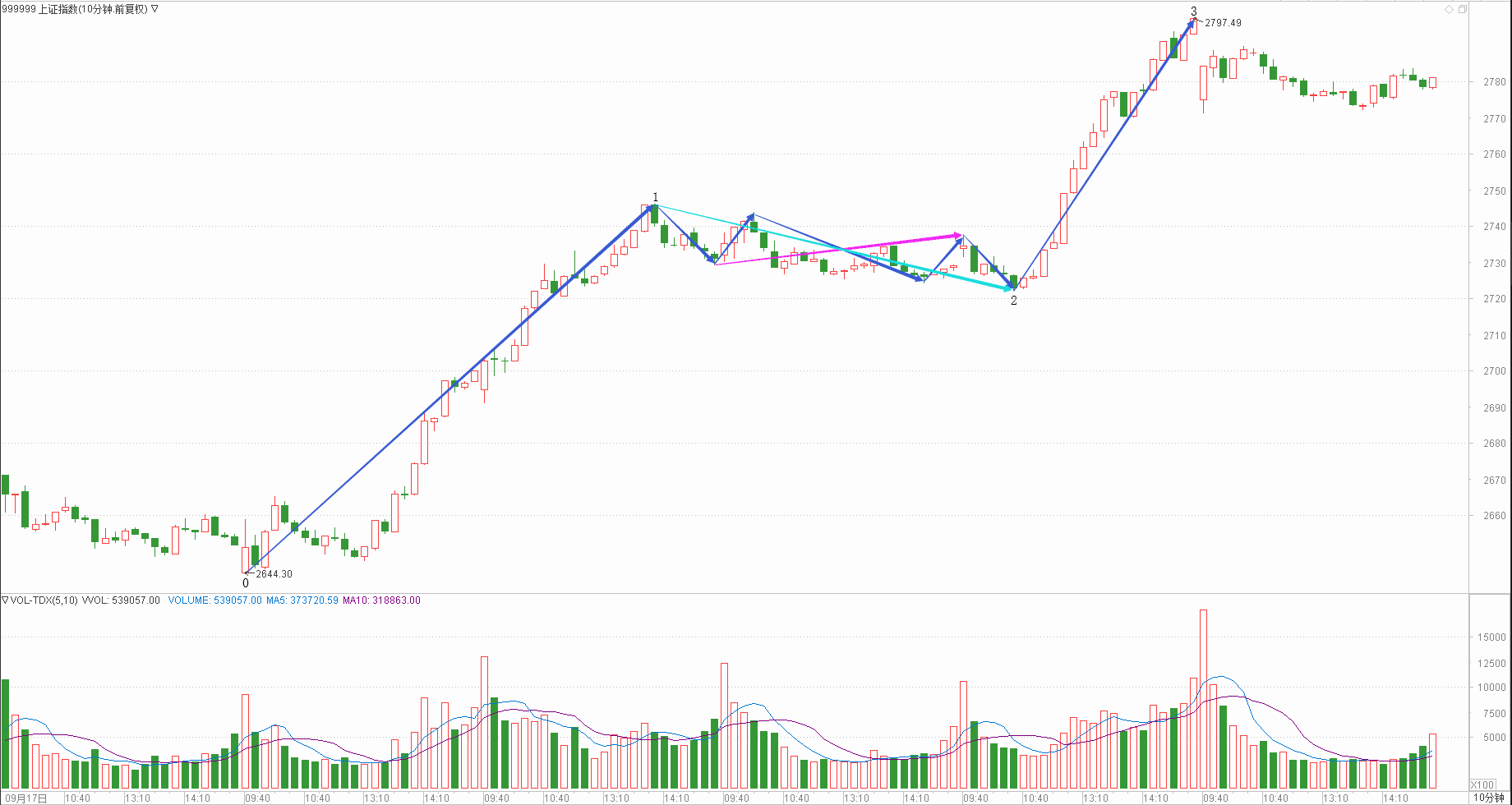Click the tallest red volume bar
The width and height of the screenshot is (1512, 805).
pos(1203,698)
